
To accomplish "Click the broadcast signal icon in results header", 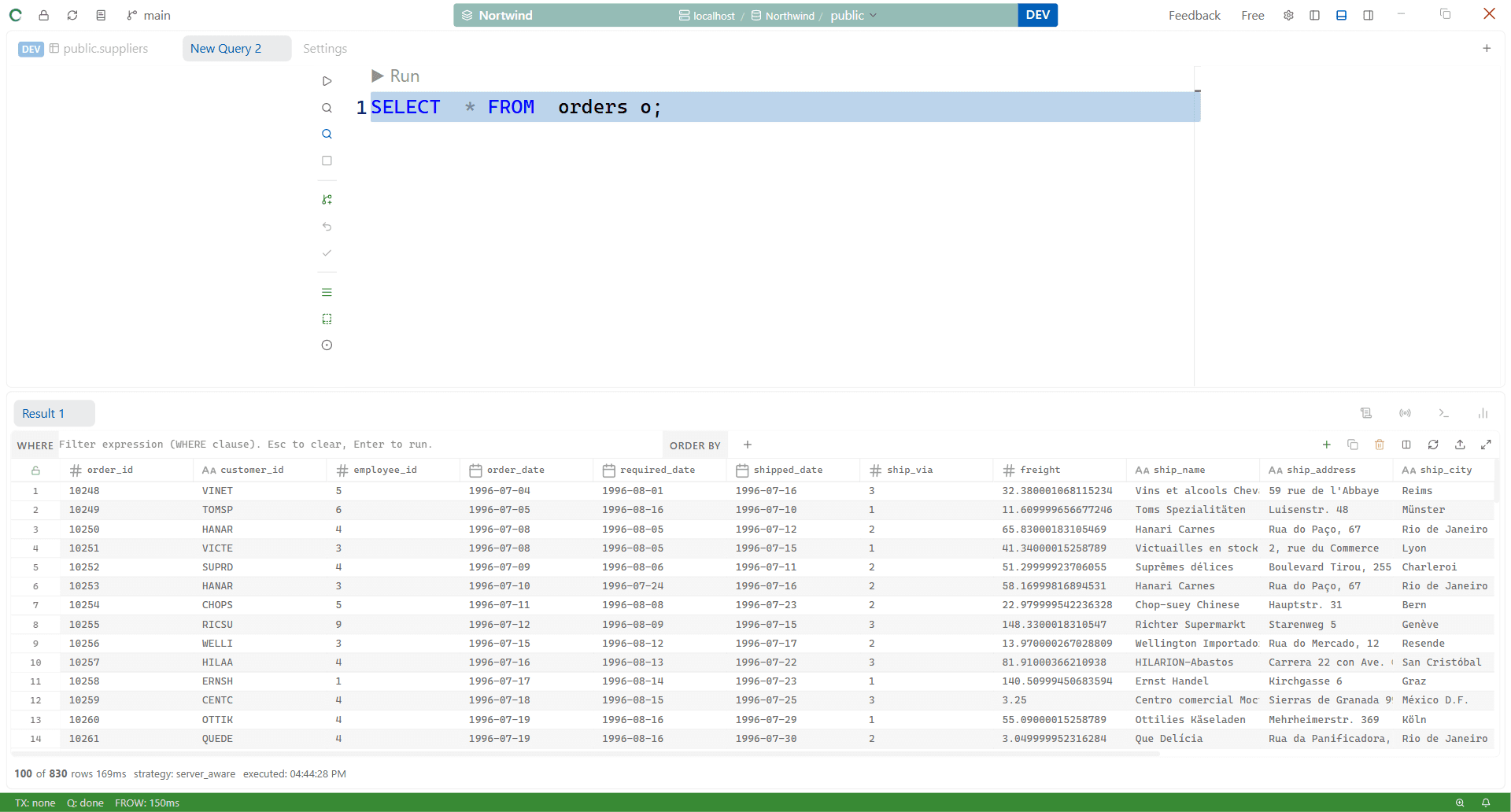I will (x=1405, y=413).
